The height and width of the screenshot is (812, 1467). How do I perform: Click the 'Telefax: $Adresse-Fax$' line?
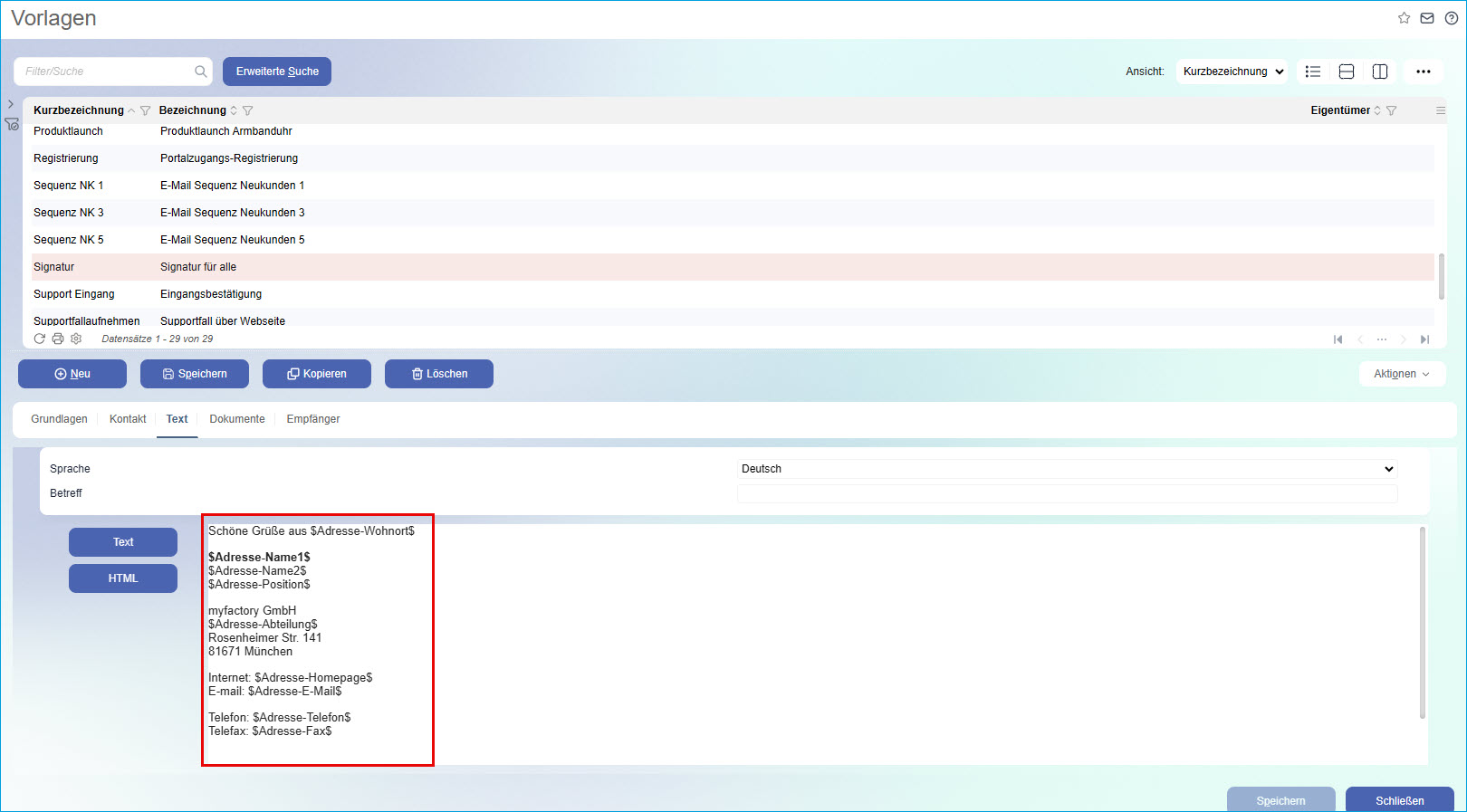point(270,731)
